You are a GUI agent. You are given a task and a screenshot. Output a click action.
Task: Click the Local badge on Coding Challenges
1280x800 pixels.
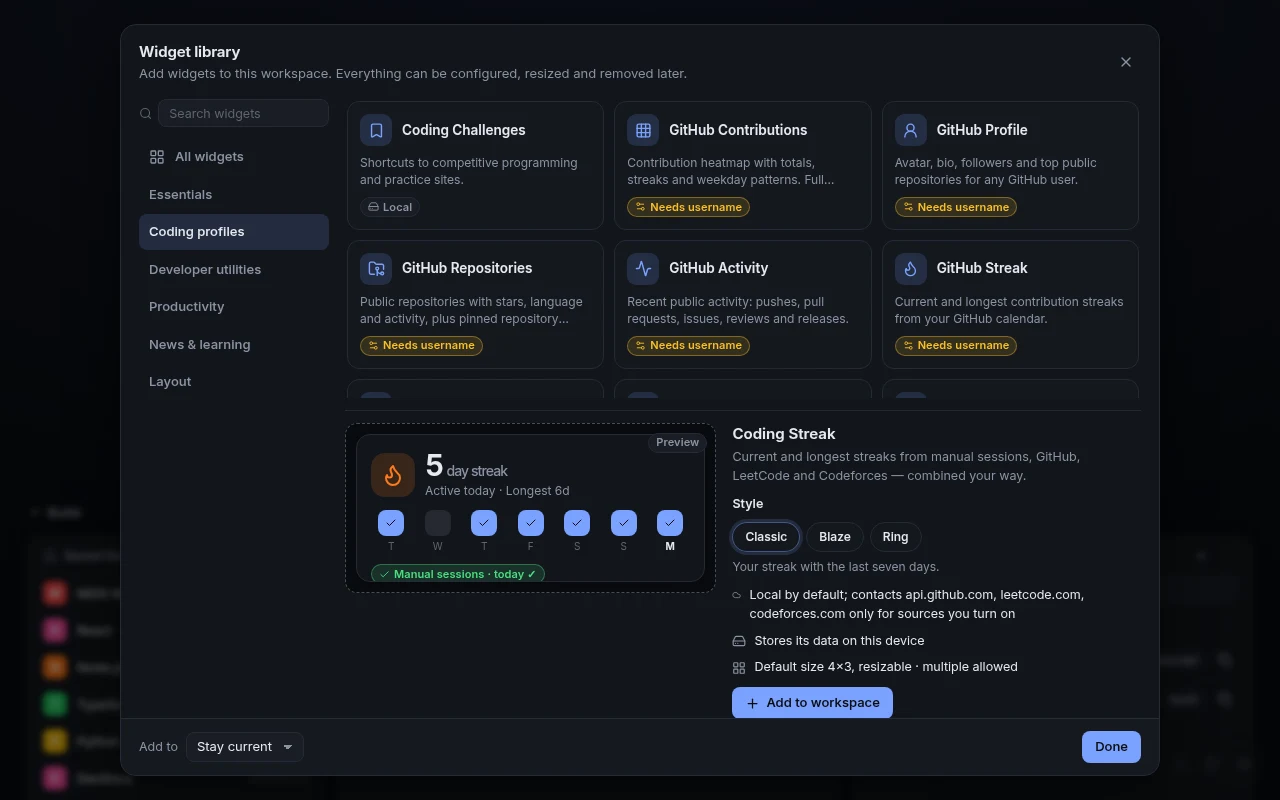(390, 207)
